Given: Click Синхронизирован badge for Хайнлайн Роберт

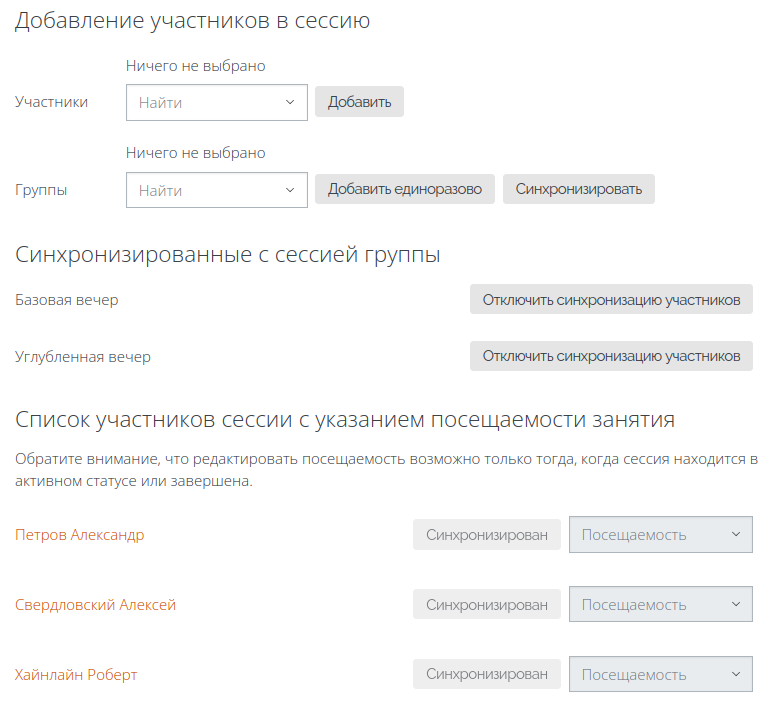Looking at the screenshot, I should point(487,674).
